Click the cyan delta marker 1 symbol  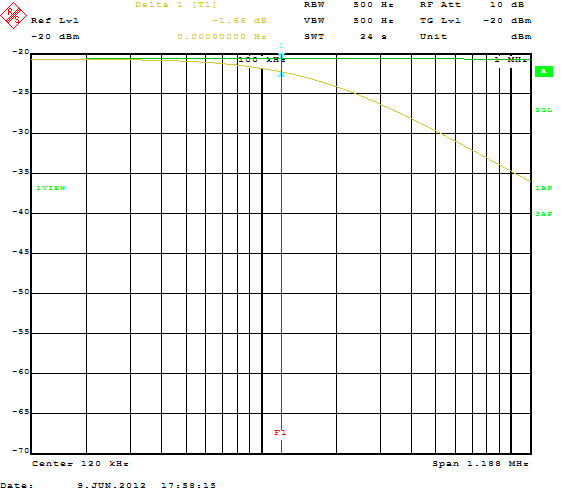pyautogui.click(x=281, y=74)
